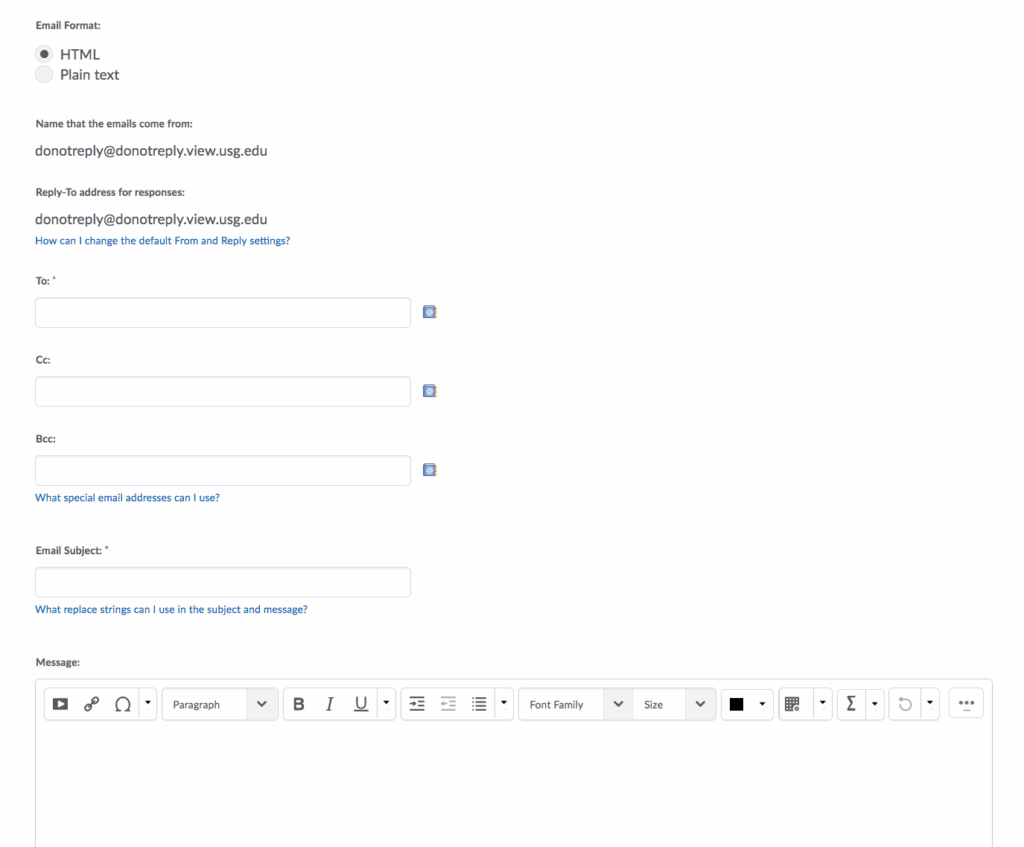The image size is (1024, 847).
Task: Click the Insert Stuff media icon
Action: click(x=60, y=704)
